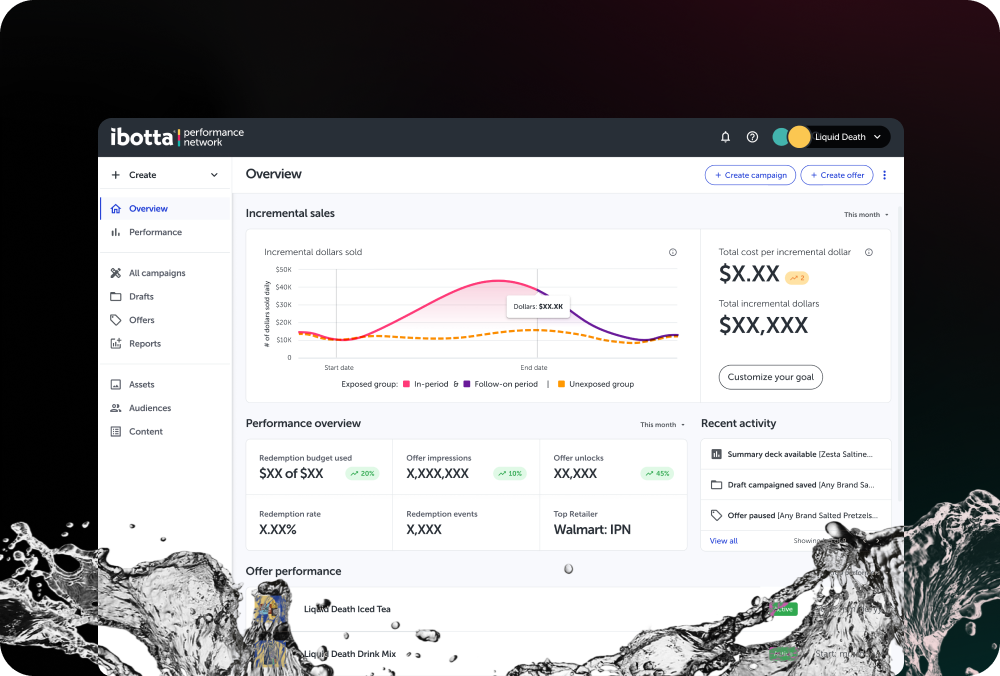Click the Draft campaign saved folder icon
Viewport: 1000px width, 676px height.
point(716,485)
